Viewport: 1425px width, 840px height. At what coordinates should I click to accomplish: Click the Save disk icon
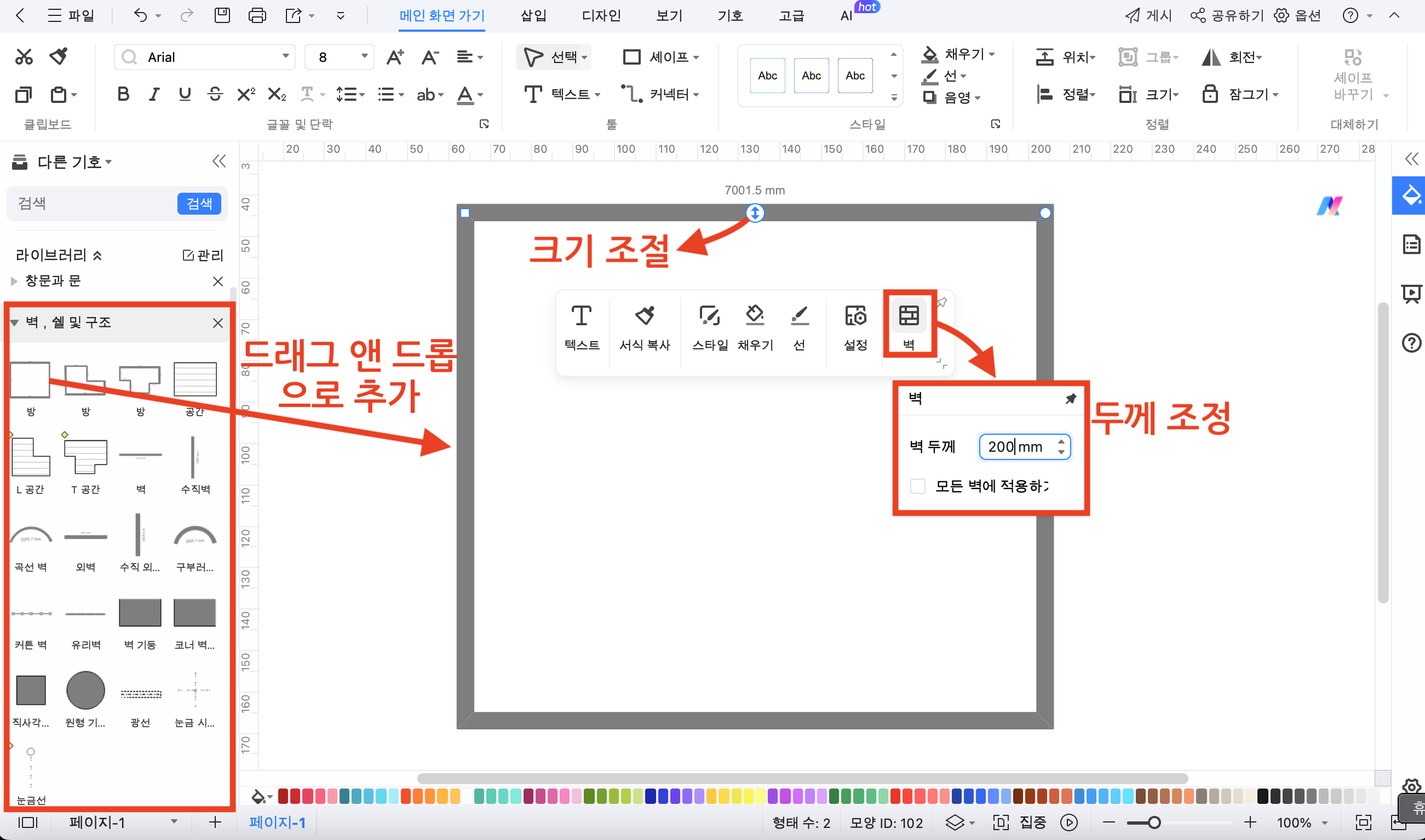(222, 15)
